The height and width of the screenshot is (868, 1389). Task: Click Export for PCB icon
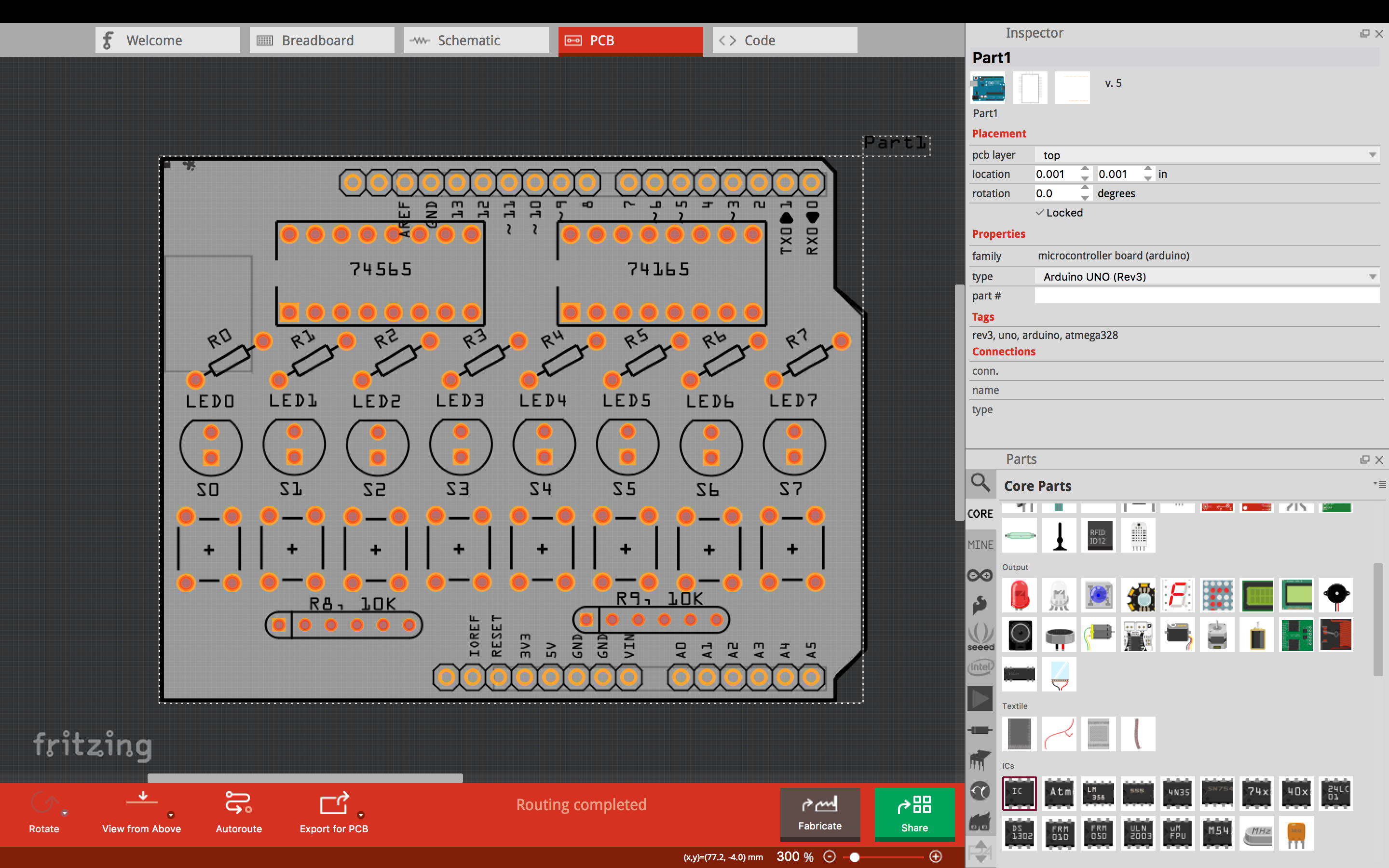[x=333, y=802]
